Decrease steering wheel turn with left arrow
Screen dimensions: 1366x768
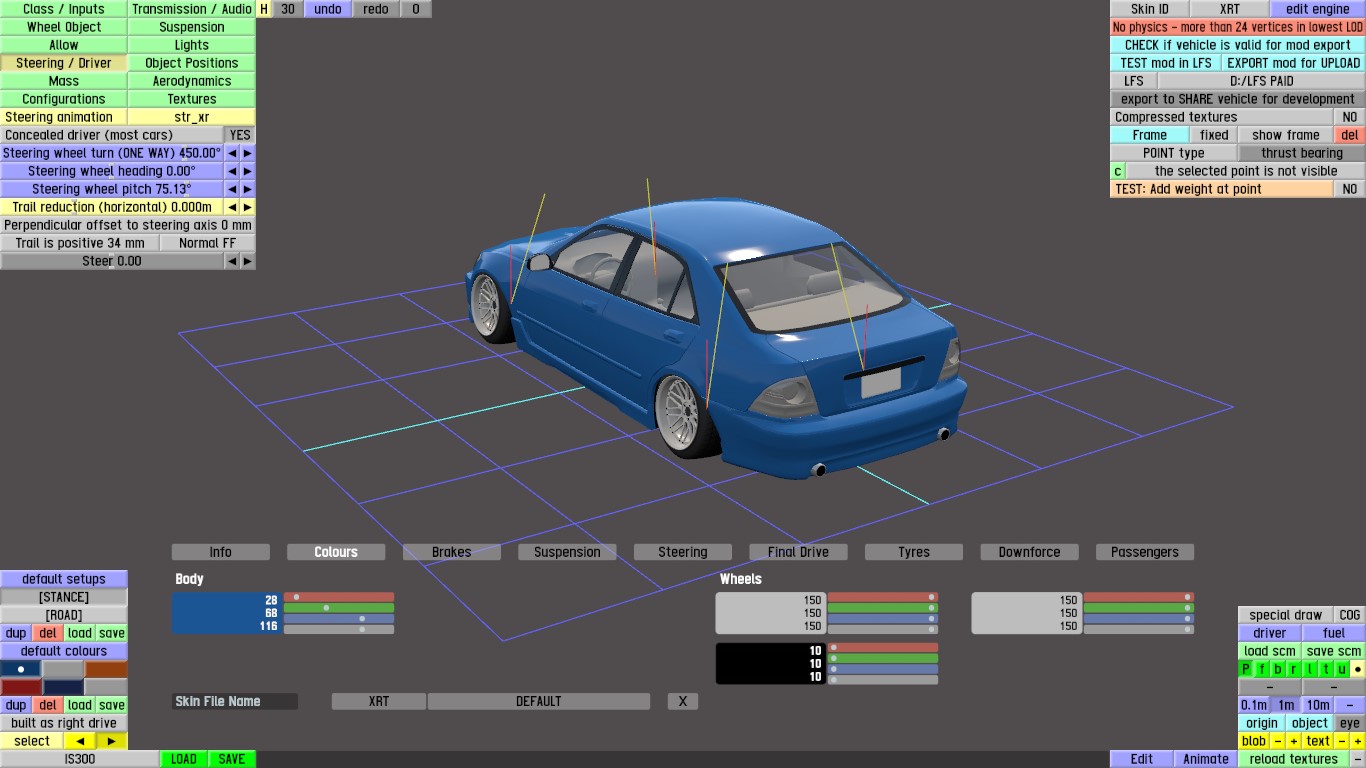tap(232, 153)
